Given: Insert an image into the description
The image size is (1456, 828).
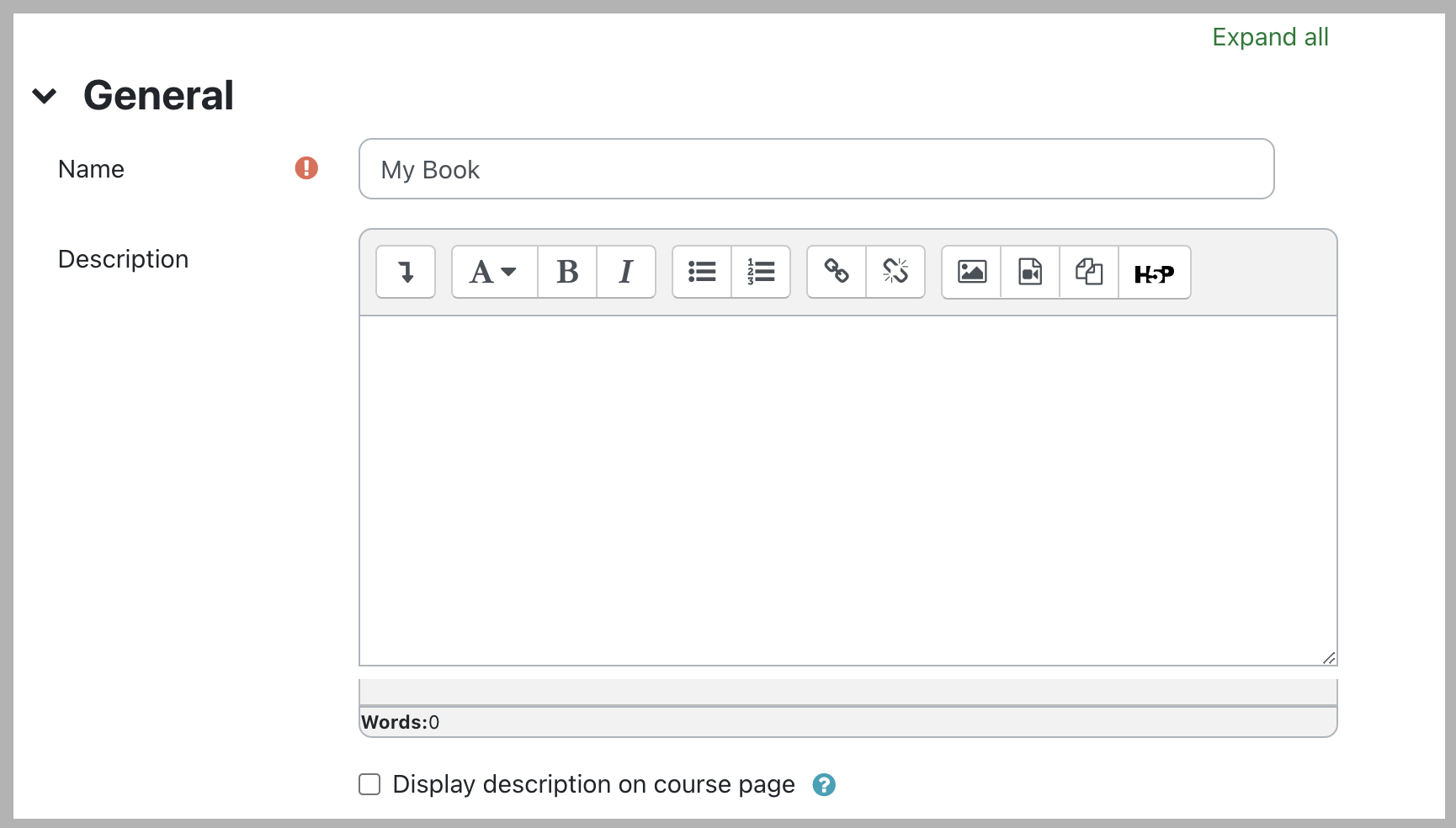Looking at the screenshot, I should pos(971,272).
